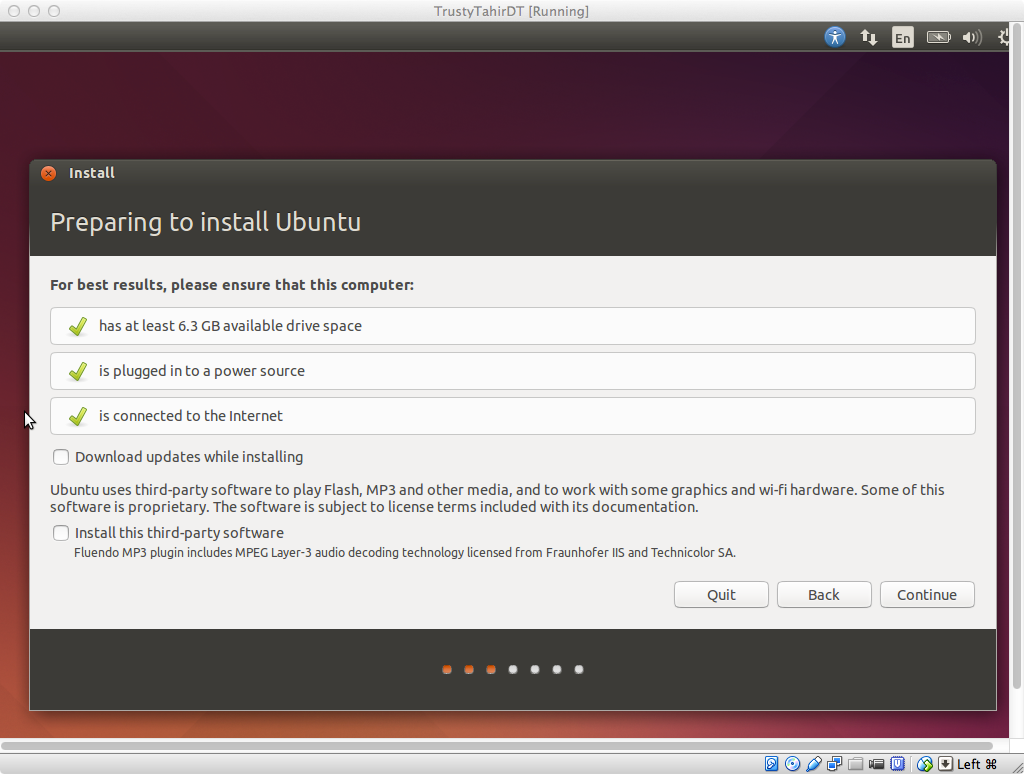This screenshot has width=1024, height=774.
Task: Click the window resize grip icon
Action: click(1017, 767)
